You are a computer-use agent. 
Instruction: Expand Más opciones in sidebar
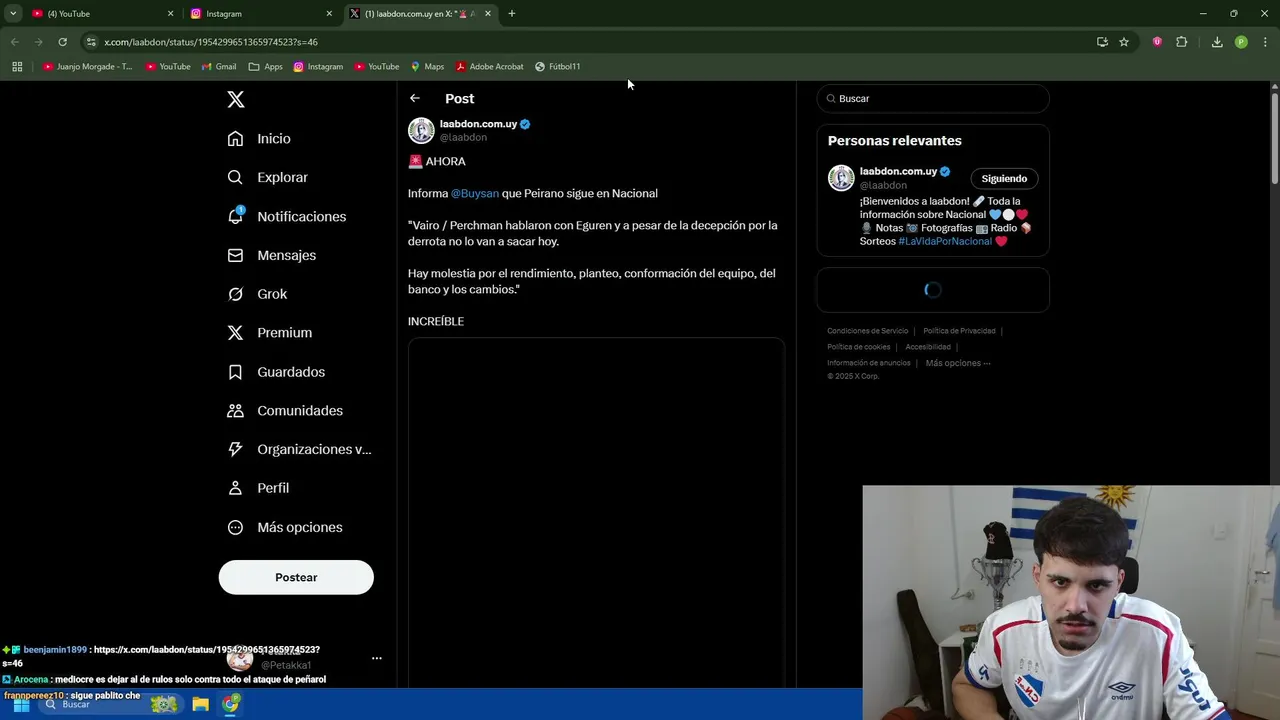tap(286, 527)
